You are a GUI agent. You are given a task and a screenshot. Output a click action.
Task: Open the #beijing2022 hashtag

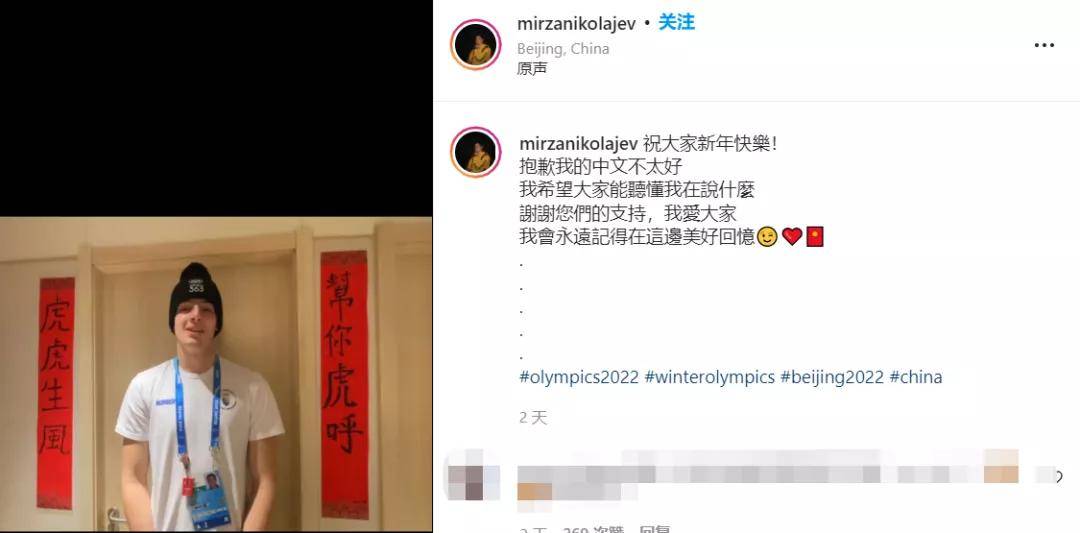point(832,377)
